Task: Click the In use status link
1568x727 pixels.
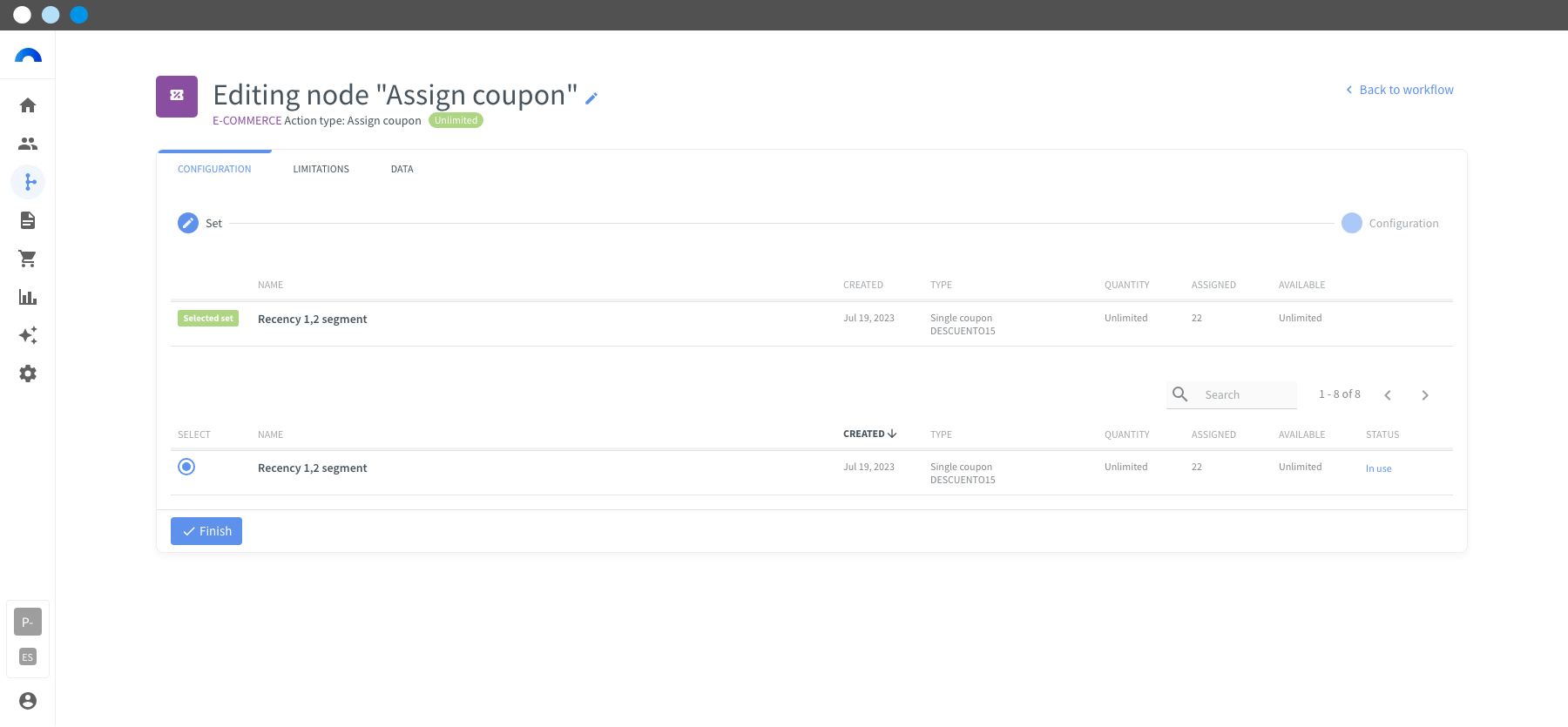Action: point(1378,468)
